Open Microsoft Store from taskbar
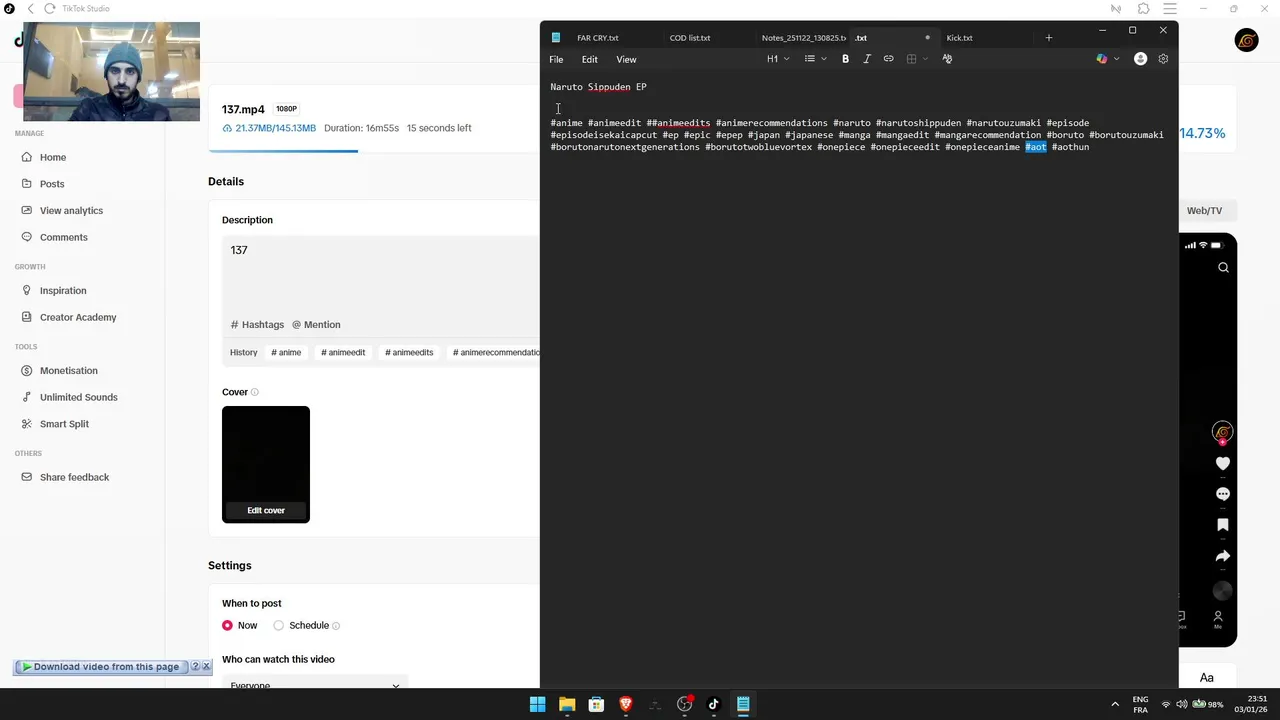The width and height of the screenshot is (1280, 720). (x=596, y=704)
